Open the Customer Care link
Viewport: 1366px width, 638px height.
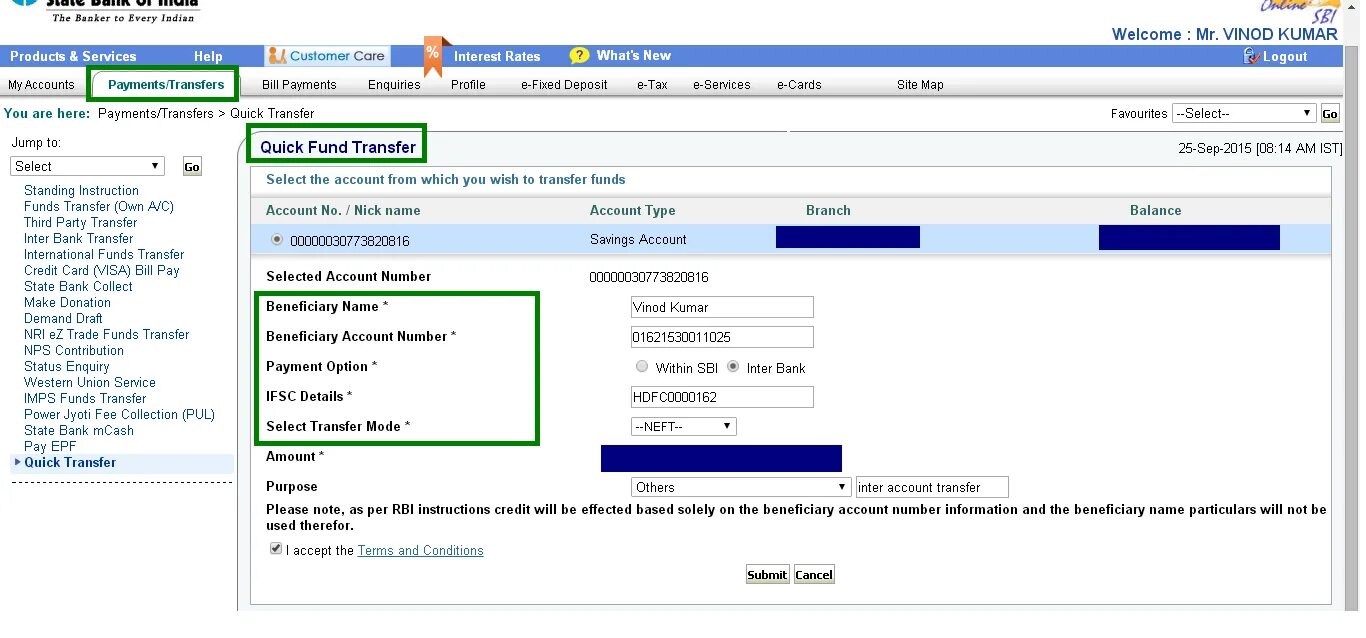pos(337,56)
